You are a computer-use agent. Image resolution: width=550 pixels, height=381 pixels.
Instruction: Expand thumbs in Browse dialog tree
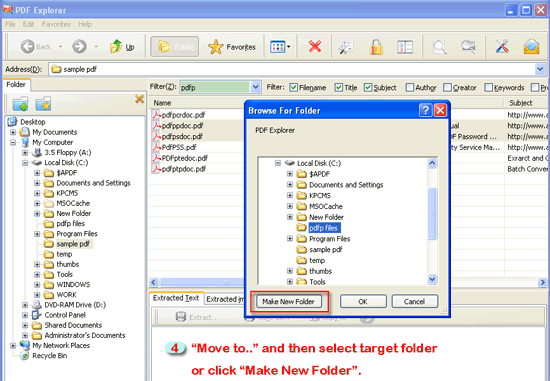290,271
